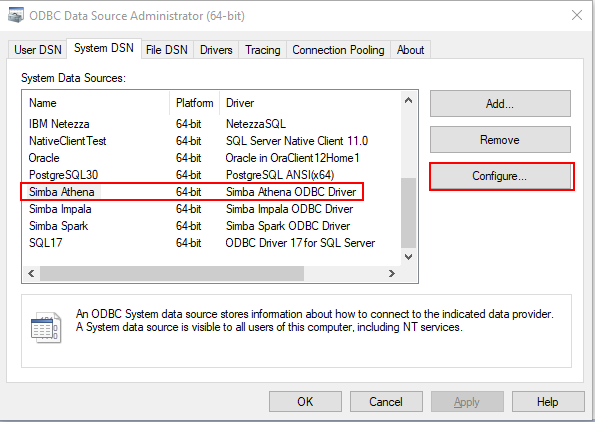595x422 pixels.
Task: Click the scroll left arrow in list
Action: [x=31, y=274]
